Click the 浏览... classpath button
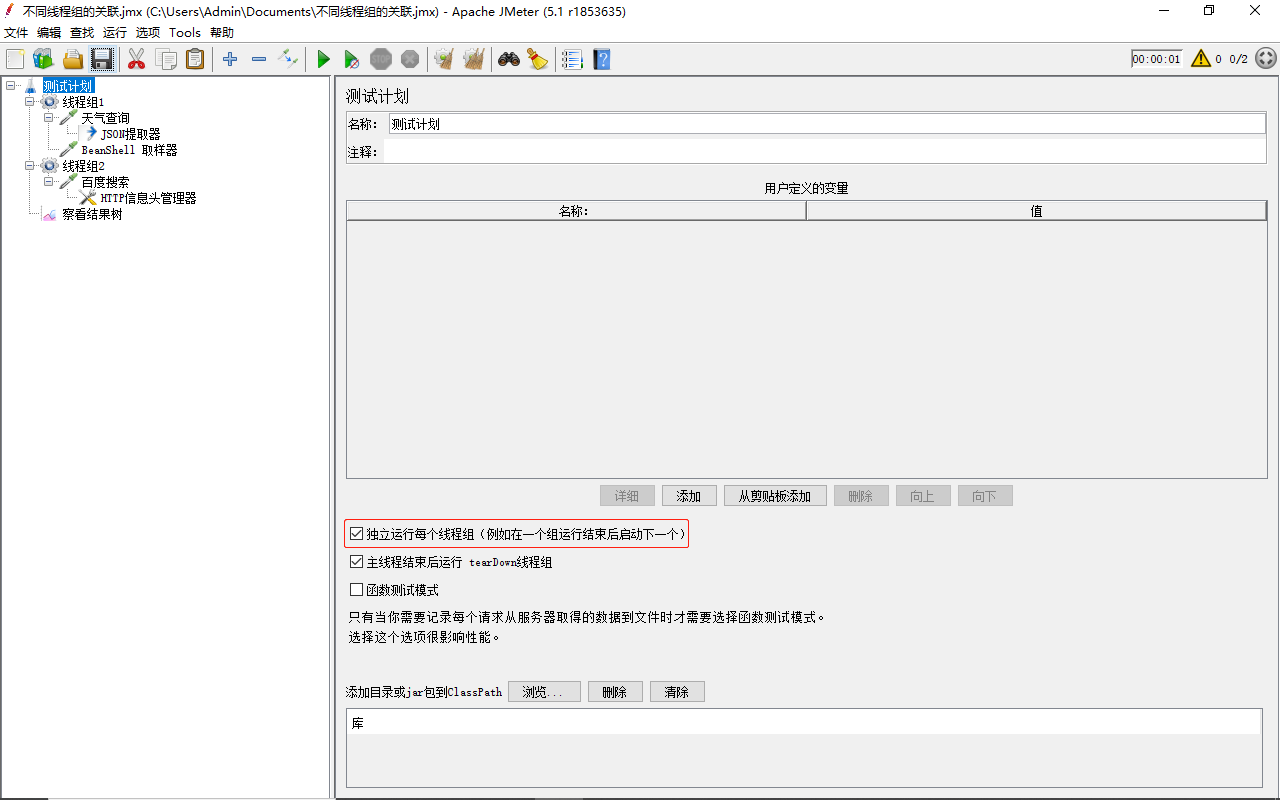The width and height of the screenshot is (1280, 800). (x=544, y=692)
